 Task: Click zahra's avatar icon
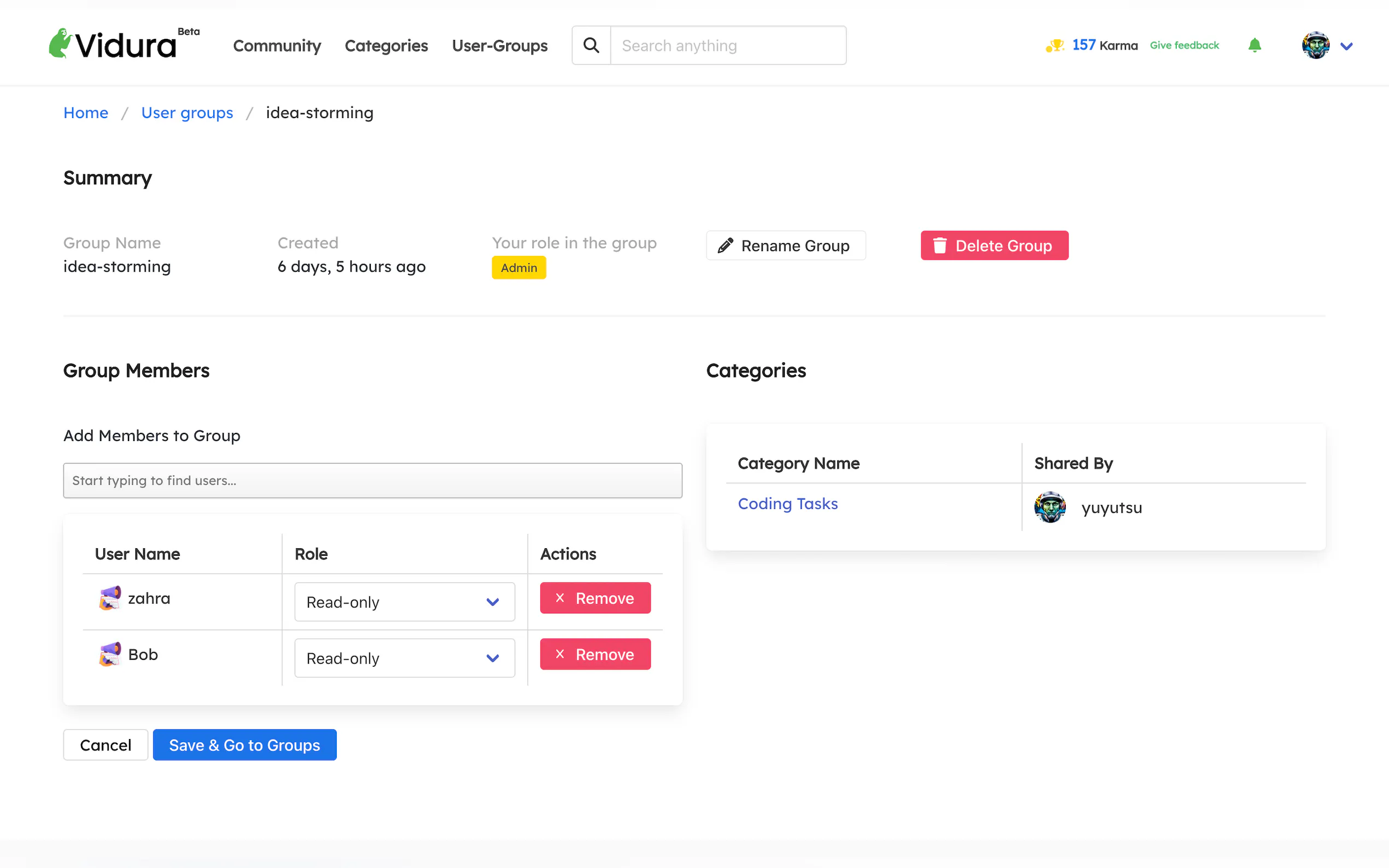(110, 598)
